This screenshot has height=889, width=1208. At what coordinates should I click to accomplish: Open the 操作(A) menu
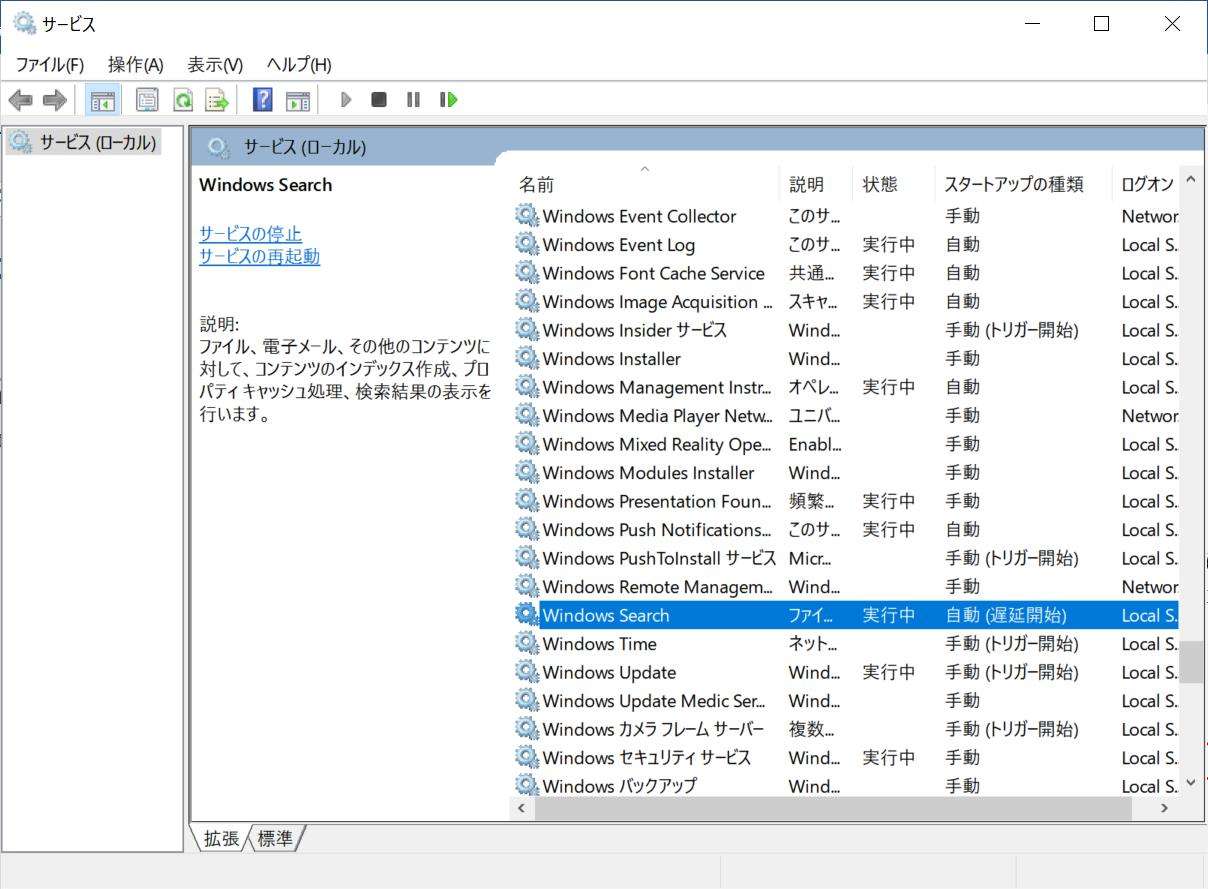135,65
